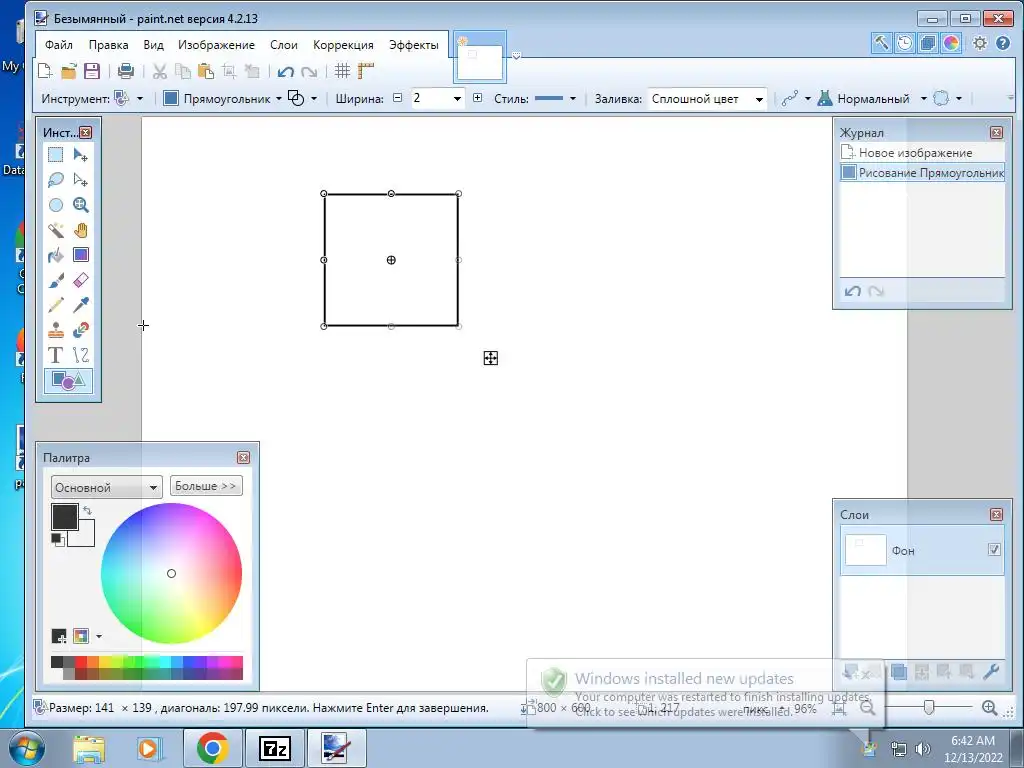Viewport: 1024px width, 768px height.
Task: Toggle the pixel grid view
Action: pyautogui.click(x=342, y=71)
